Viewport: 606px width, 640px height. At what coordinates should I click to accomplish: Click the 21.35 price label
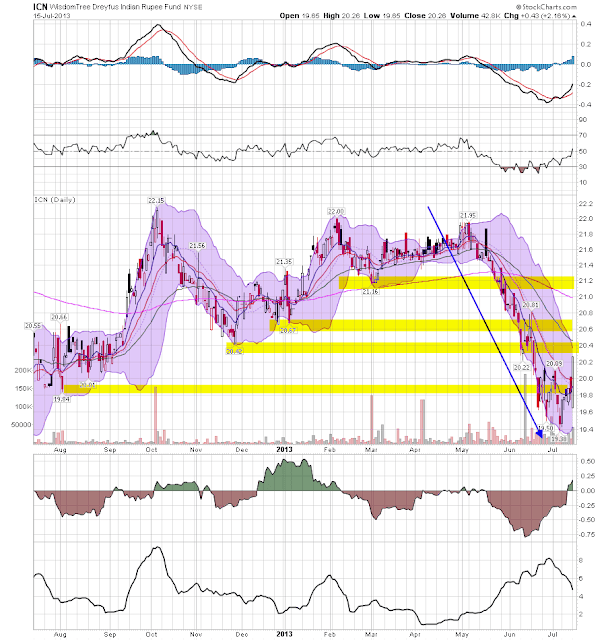[284, 262]
